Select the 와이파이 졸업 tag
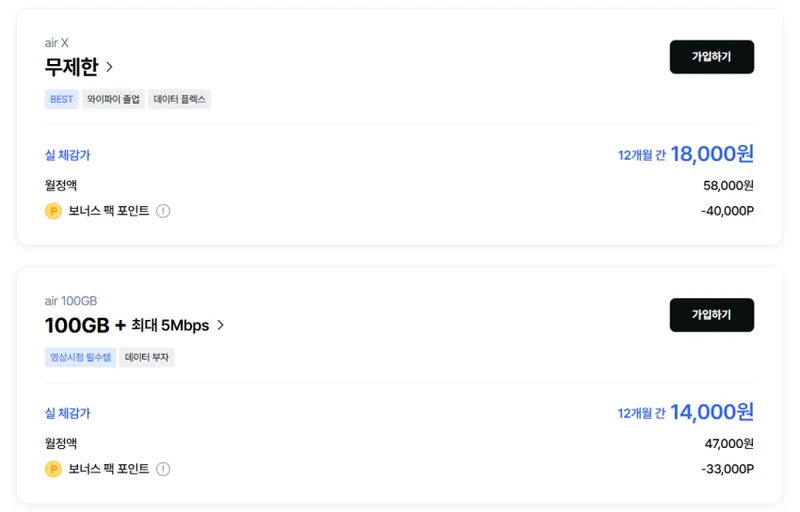Viewport: 800px width, 512px height. tap(113, 99)
